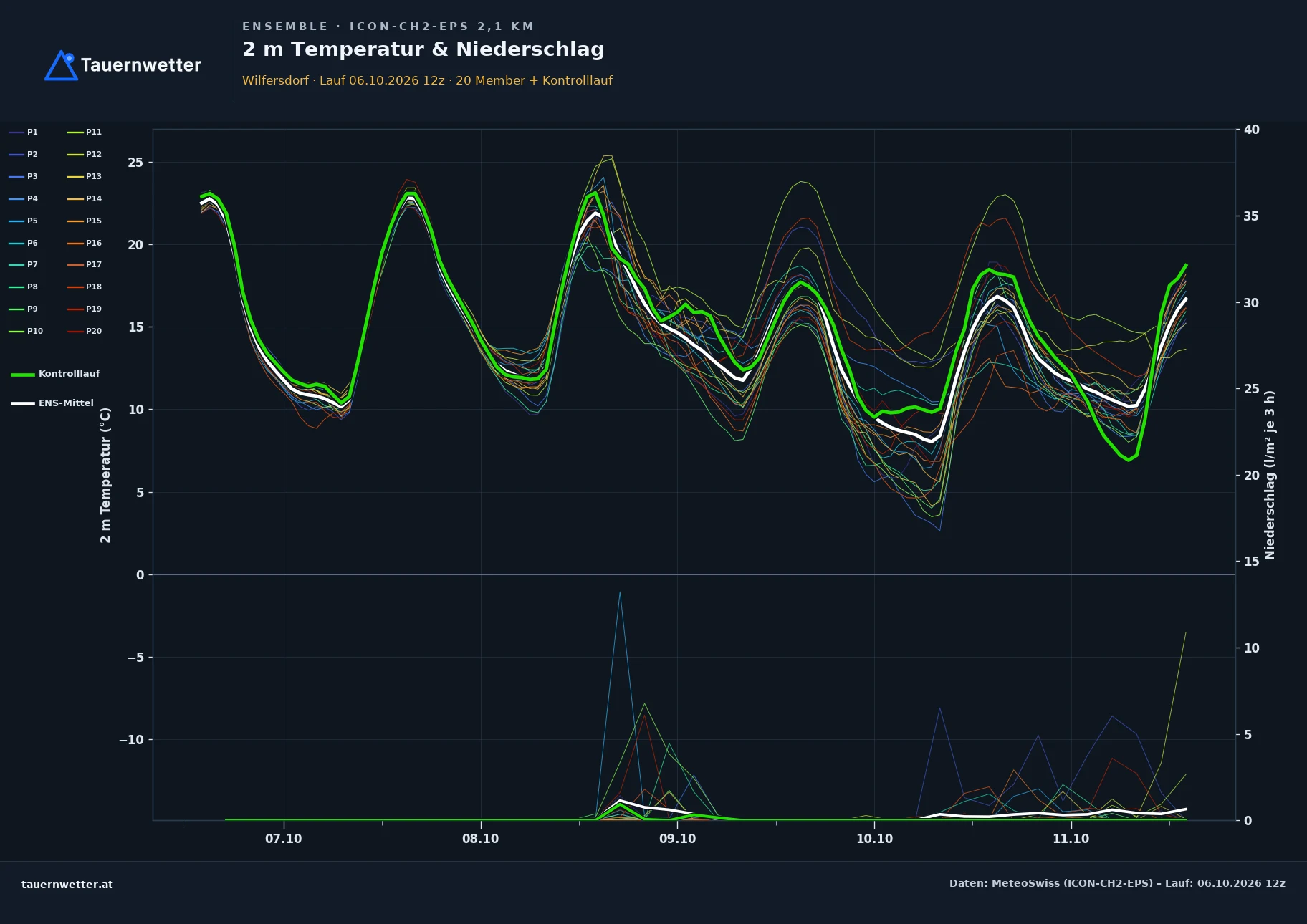Click the Niederschlag (l/m² je 3 h) axis title
Screen dimensions: 1307x924
coord(1270,475)
